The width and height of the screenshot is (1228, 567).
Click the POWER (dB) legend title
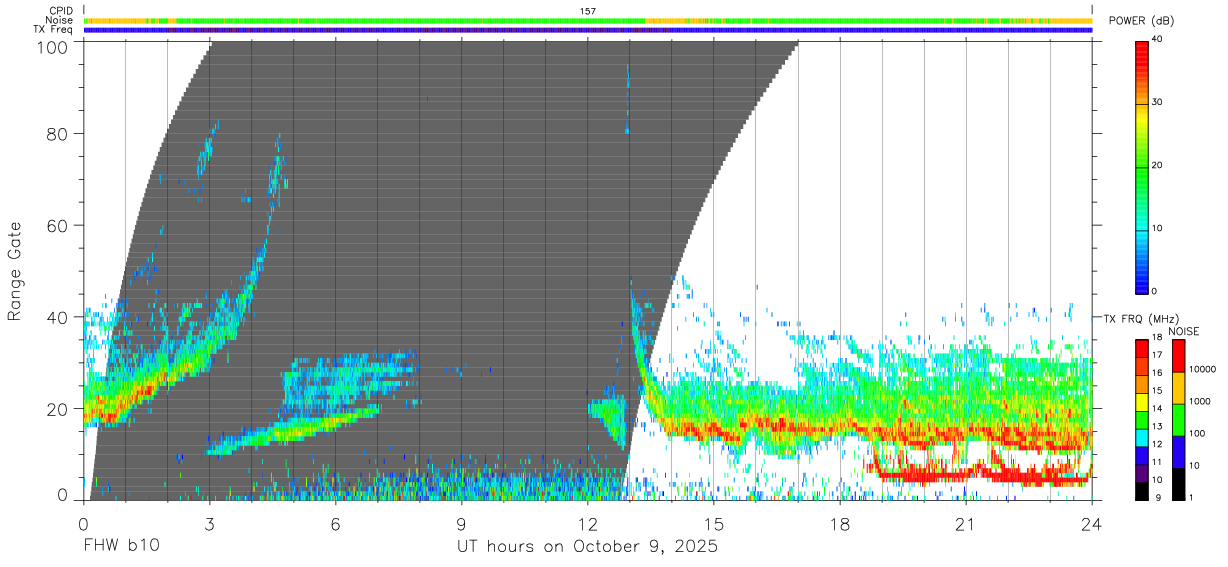(x=1141, y=21)
